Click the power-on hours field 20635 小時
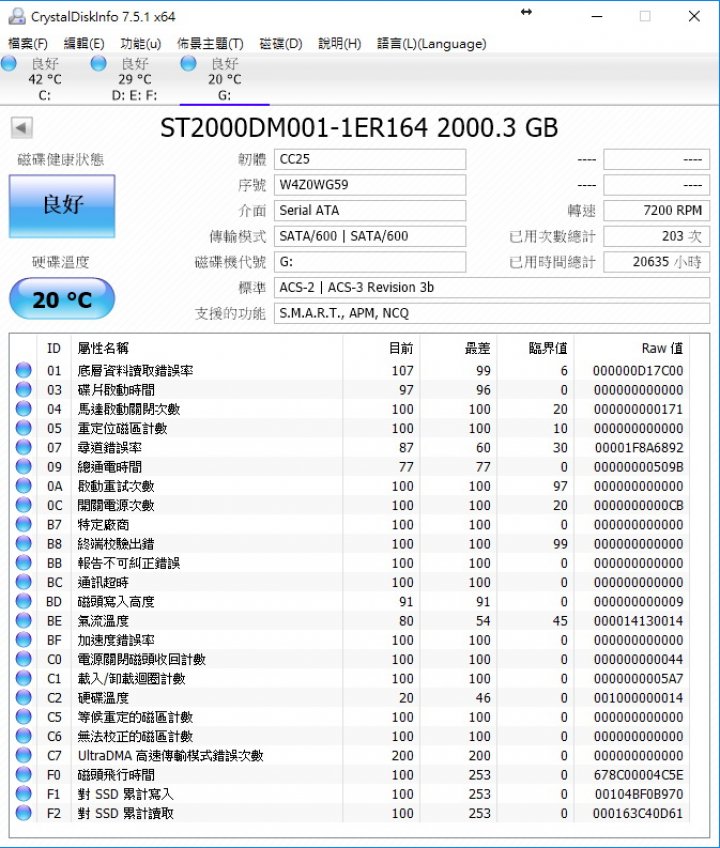Screen dimensions: 720x848 click(x=657, y=262)
